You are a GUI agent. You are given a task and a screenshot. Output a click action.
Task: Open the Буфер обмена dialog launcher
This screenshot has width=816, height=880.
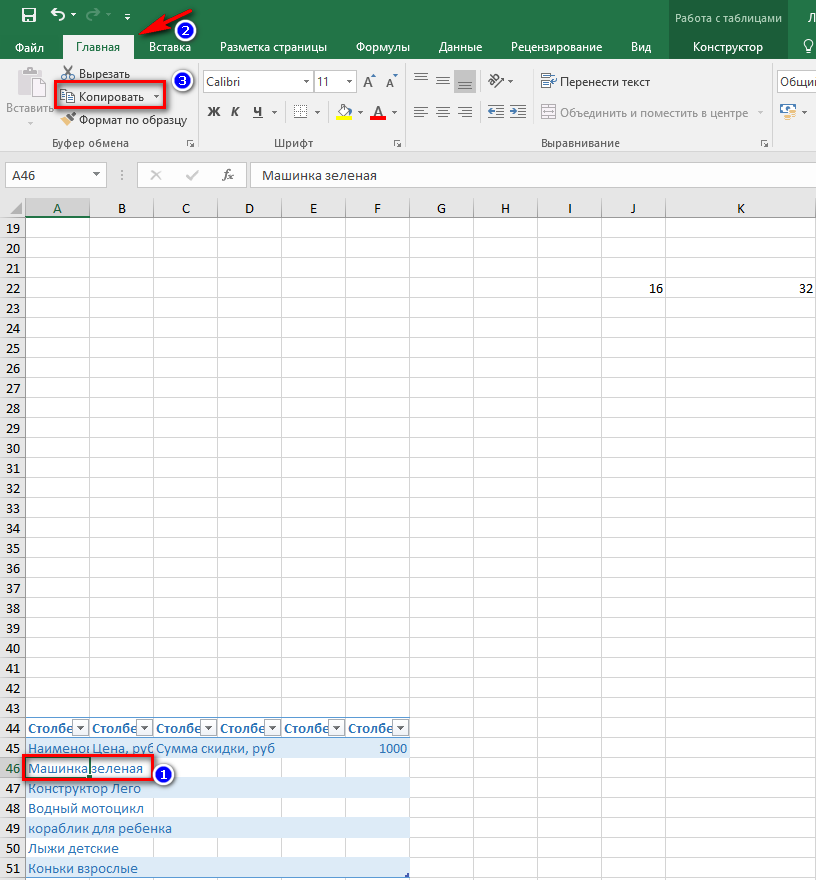click(x=190, y=144)
